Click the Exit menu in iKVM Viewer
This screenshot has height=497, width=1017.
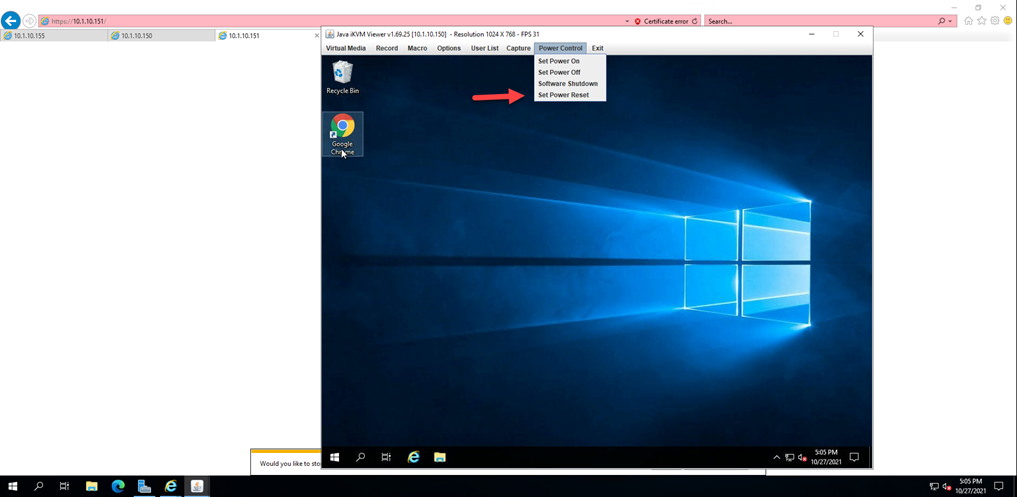pyautogui.click(x=597, y=48)
